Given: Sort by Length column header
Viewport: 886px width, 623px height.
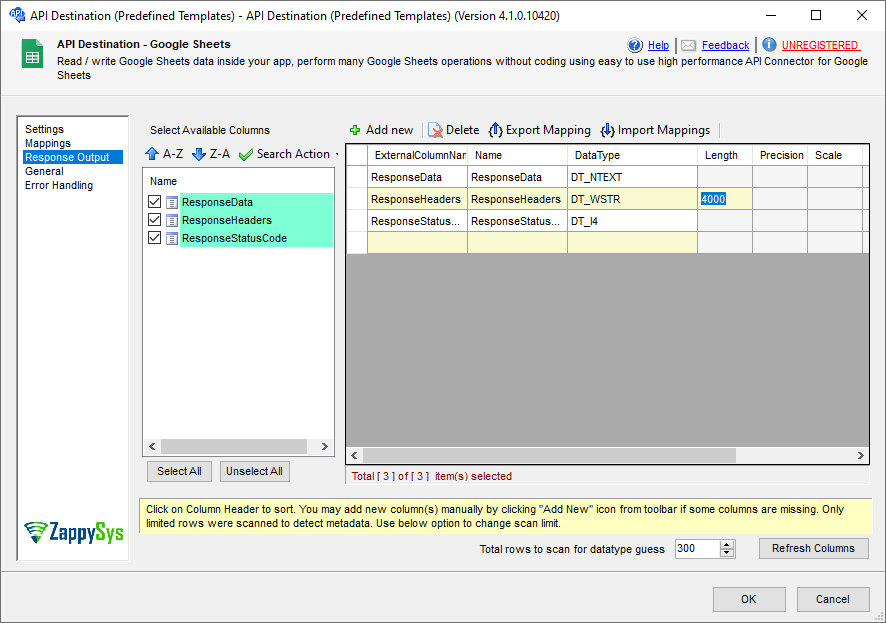Looking at the screenshot, I should [x=725, y=155].
